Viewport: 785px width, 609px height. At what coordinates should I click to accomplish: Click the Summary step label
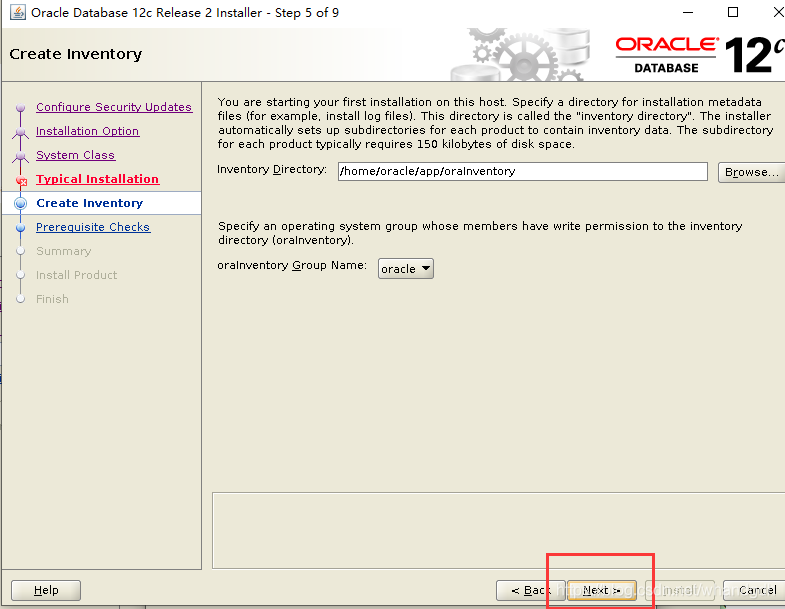[64, 251]
